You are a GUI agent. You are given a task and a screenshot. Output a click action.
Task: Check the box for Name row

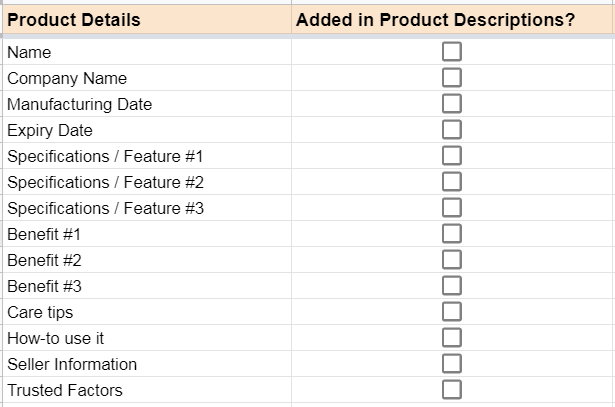point(452,52)
